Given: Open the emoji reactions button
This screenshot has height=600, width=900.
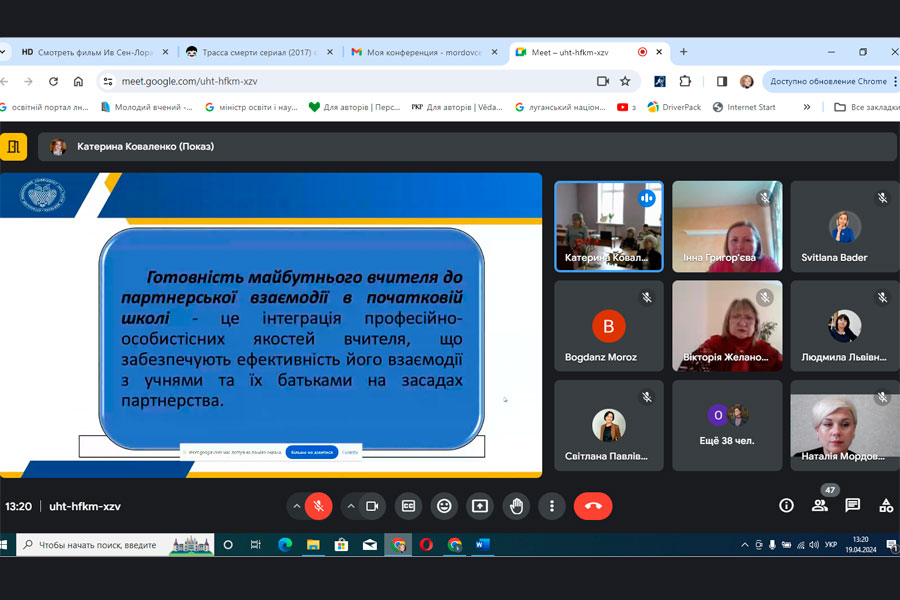Looking at the screenshot, I should tap(444, 506).
